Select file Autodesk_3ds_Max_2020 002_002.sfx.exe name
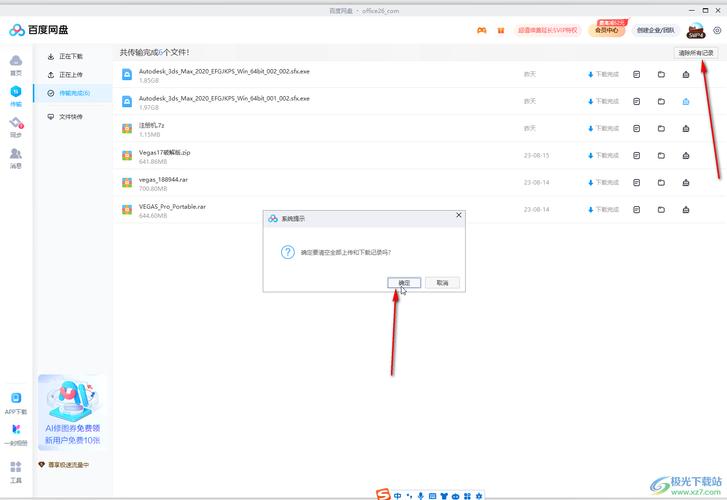 (x=224, y=71)
